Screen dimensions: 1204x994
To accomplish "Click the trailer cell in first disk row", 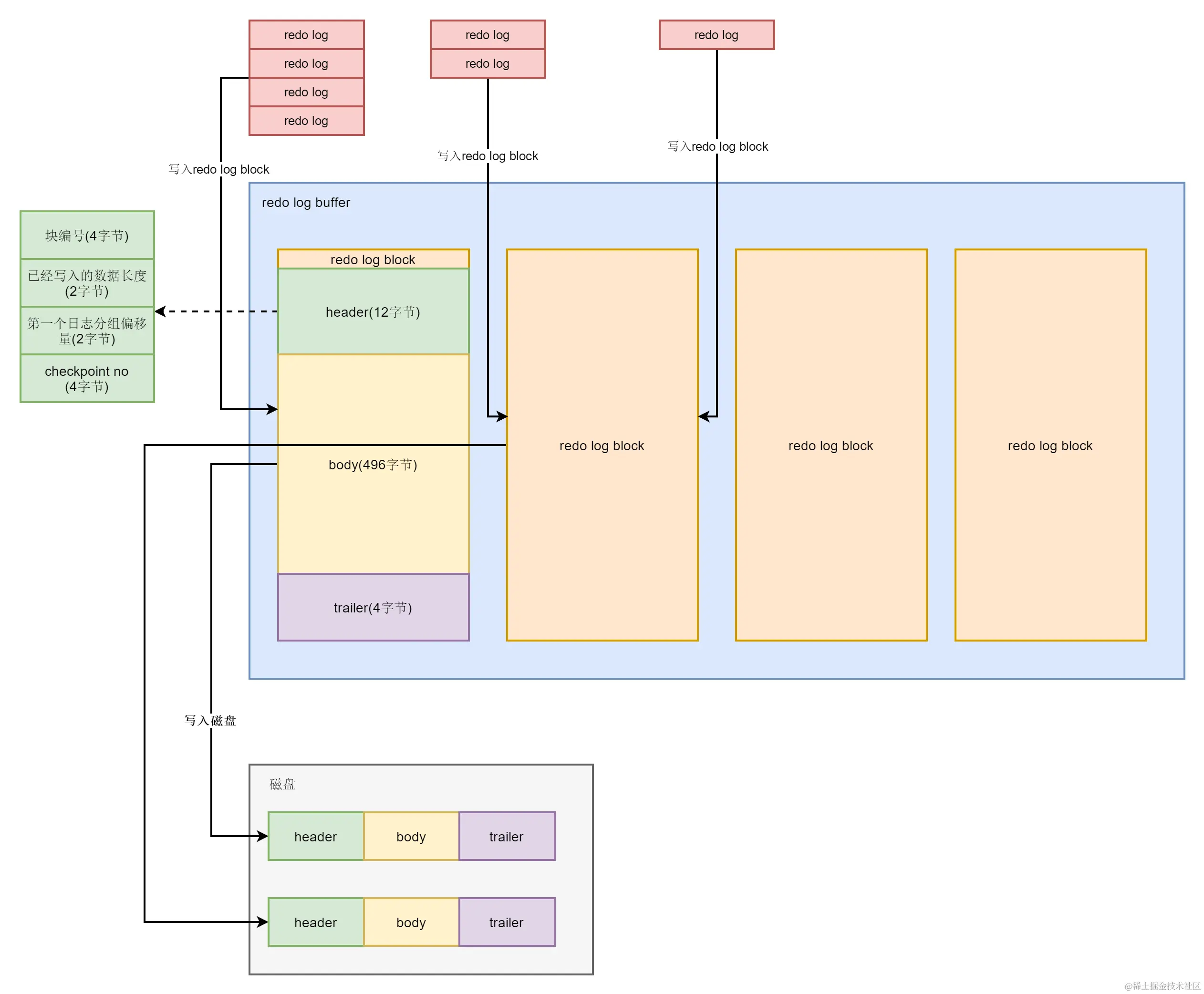I will [x=506, y=836].
